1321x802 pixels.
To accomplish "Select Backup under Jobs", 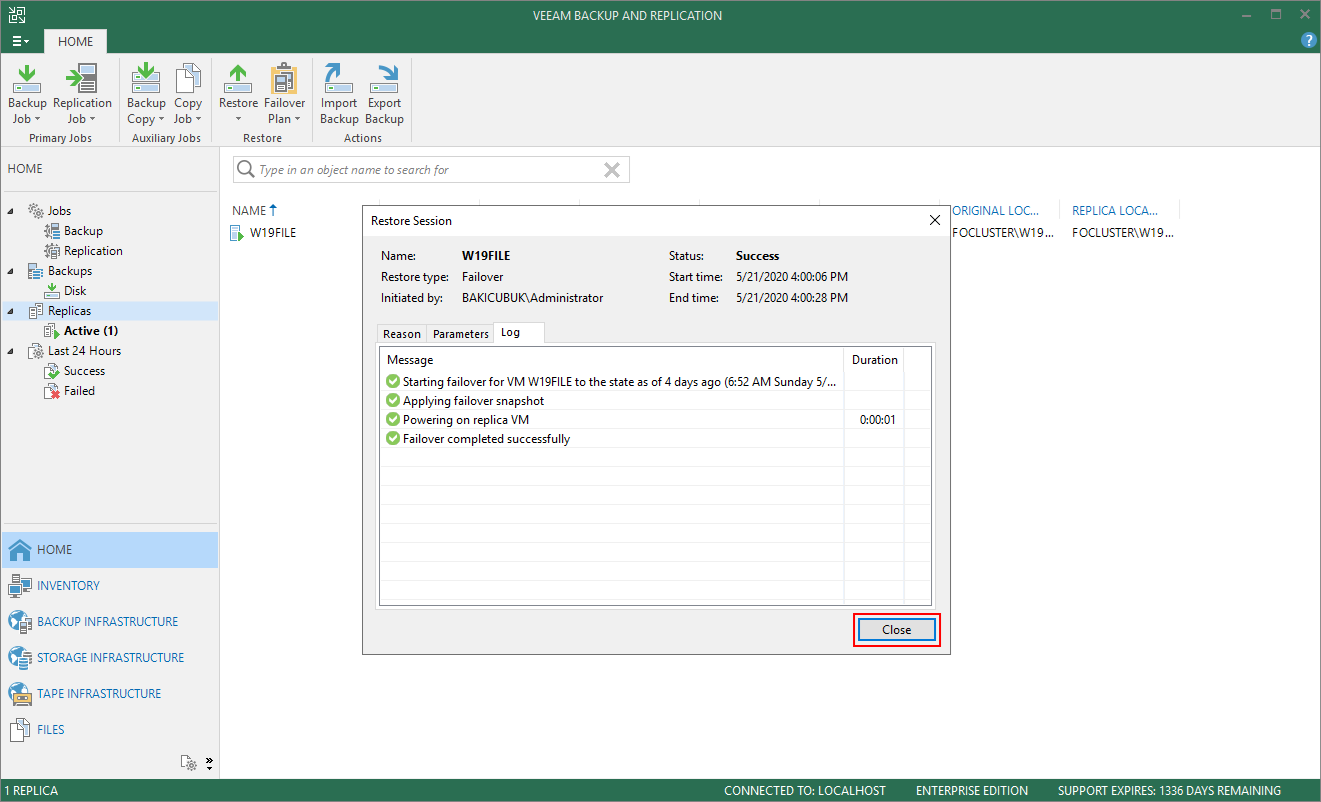I will 83,231.
